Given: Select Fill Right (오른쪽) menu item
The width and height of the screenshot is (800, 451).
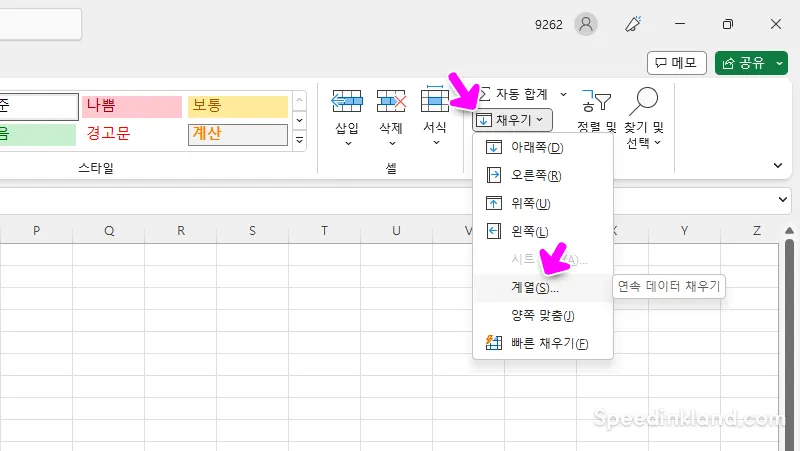Looking at the screenshot, I should (543, 176).
